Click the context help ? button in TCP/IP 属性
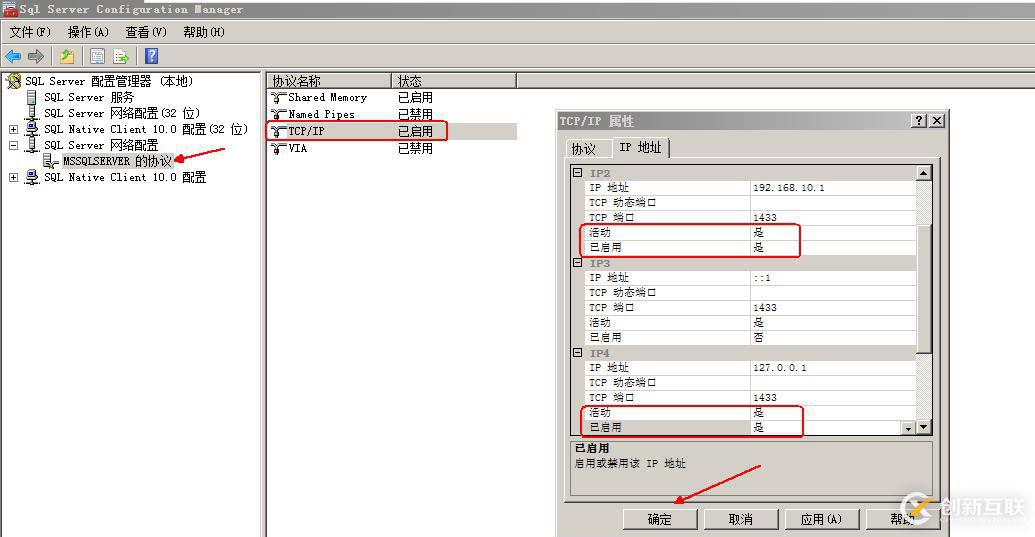This screenshot has height=537, width=1035. (919, 120)
